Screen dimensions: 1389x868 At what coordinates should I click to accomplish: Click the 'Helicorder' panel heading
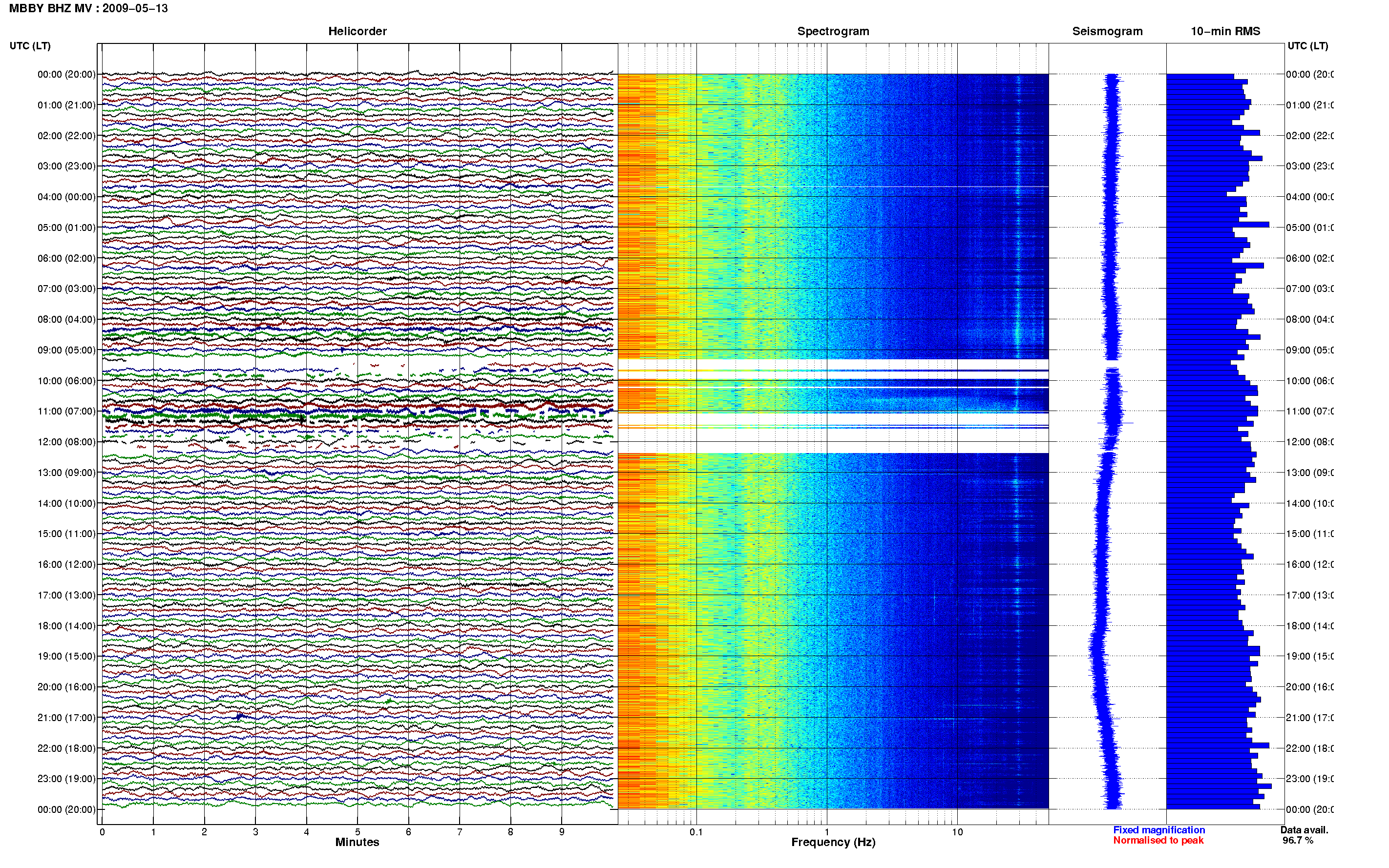357,32
